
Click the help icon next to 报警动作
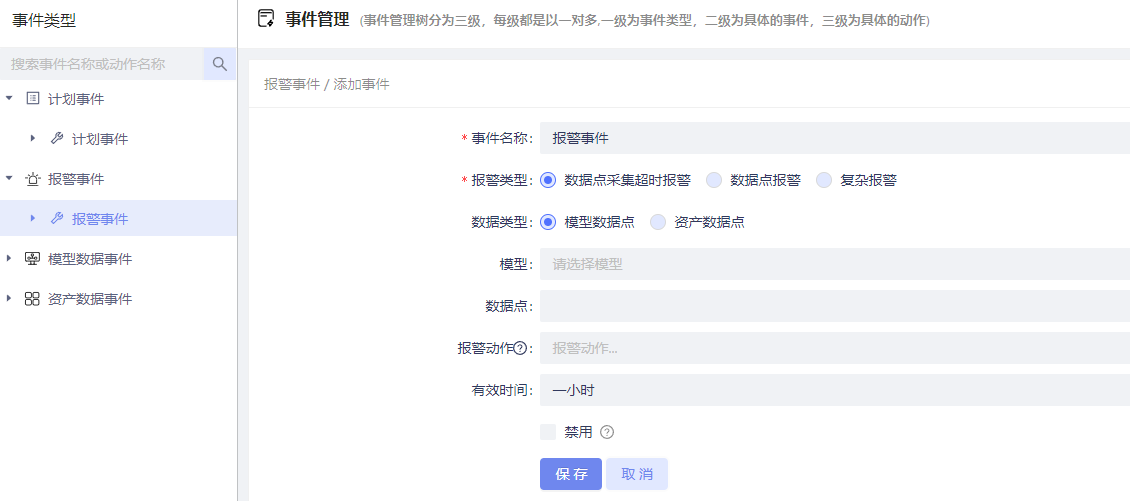click(520, 348)
